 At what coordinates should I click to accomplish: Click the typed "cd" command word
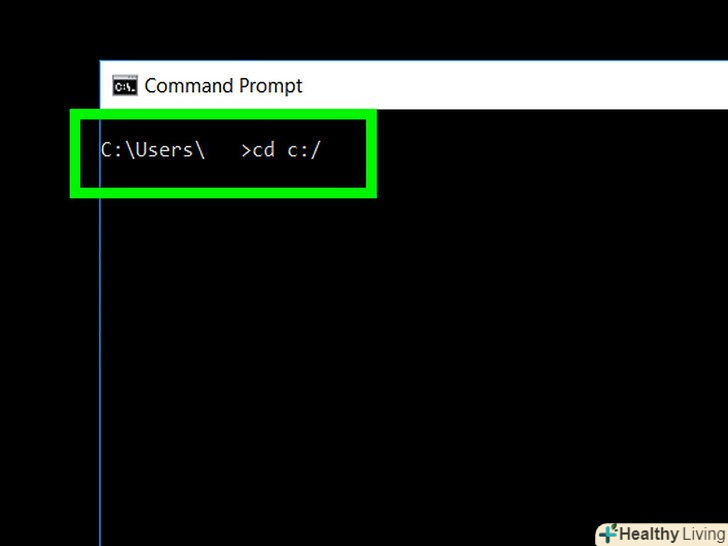point(264,150)
